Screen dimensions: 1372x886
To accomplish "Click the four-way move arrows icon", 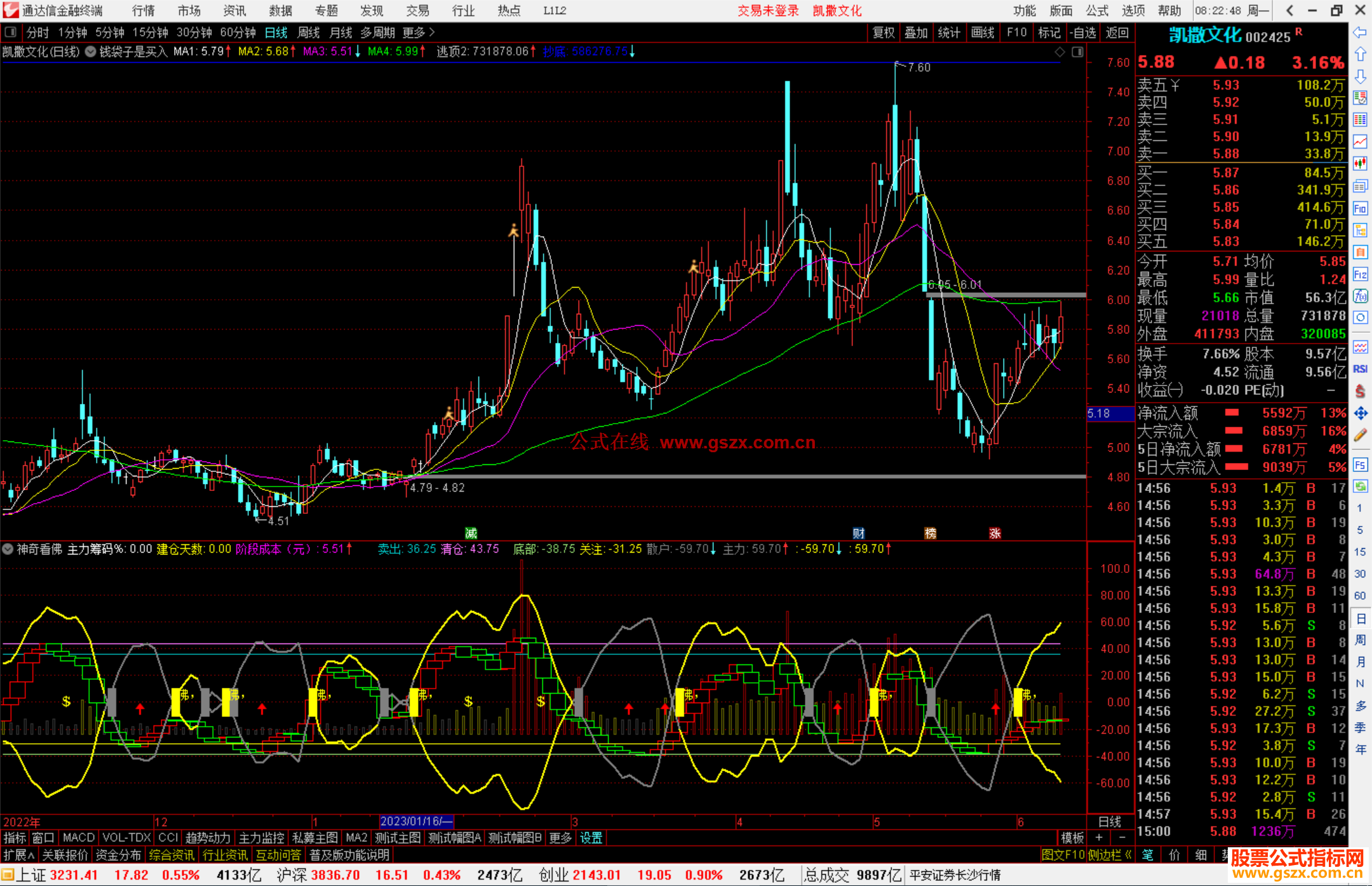I will point(1360,413).
